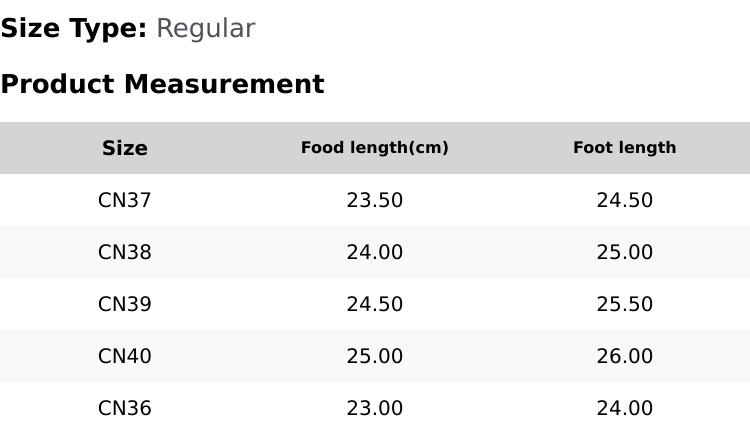The height and width of the screenshot is (434, 750).
Task: Click the 24.50 foot length for CN37
Action: [625, 200]
